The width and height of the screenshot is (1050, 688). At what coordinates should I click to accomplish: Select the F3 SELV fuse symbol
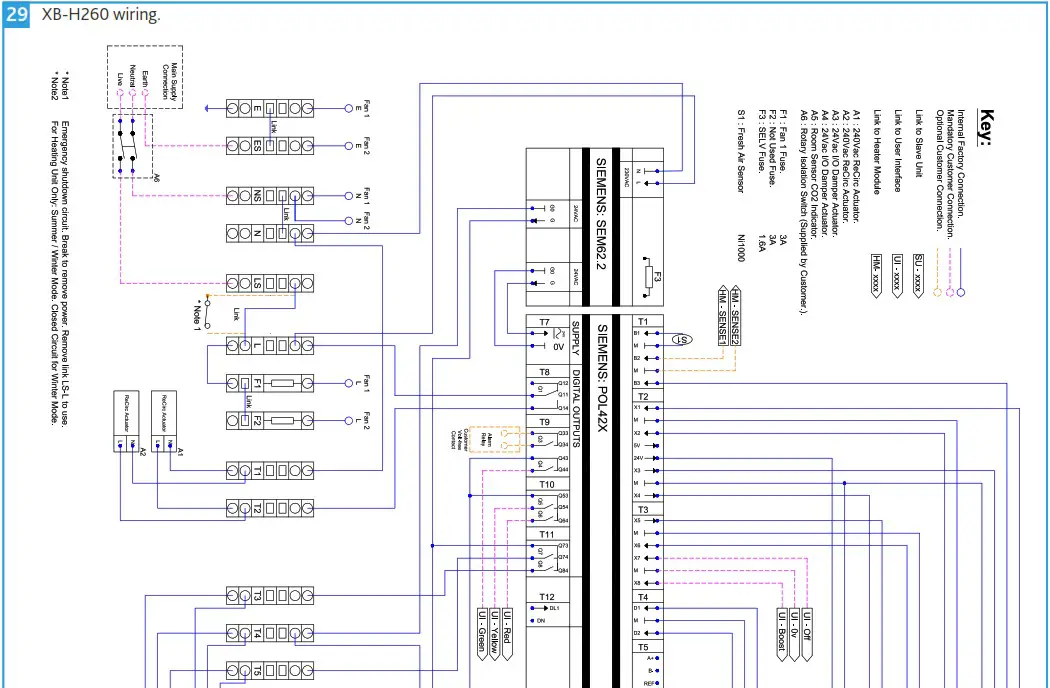647,277
